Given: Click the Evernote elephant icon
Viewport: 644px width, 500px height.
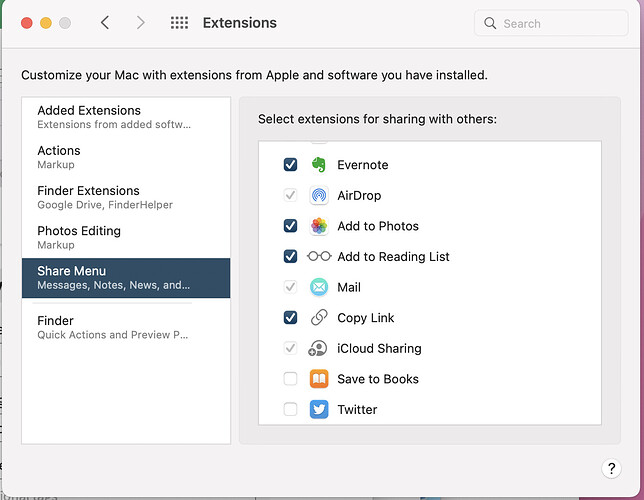Looking at the screenshot, I should coord(319,165).
